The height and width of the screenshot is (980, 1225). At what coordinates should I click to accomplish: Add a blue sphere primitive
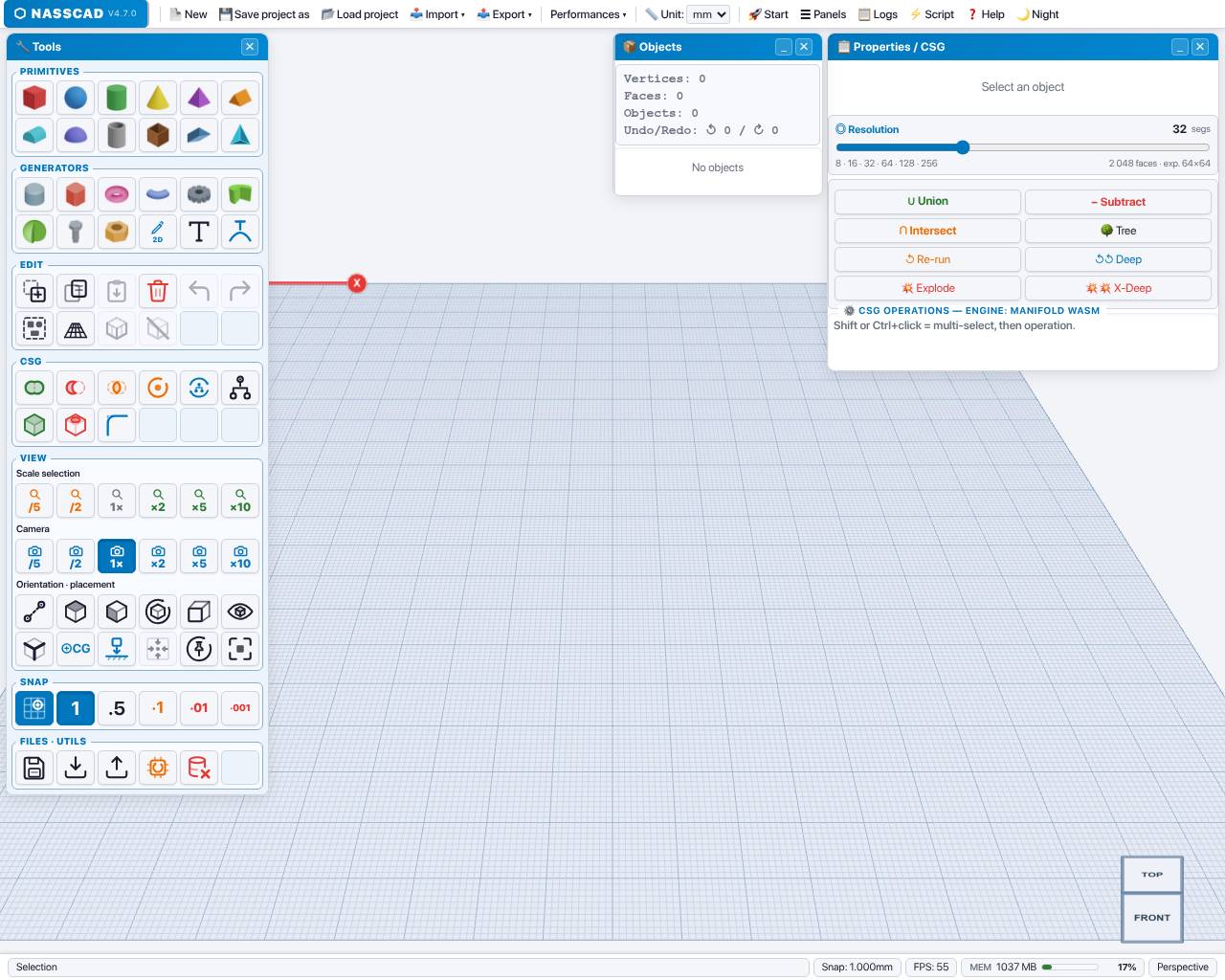[x=76, y=98]
